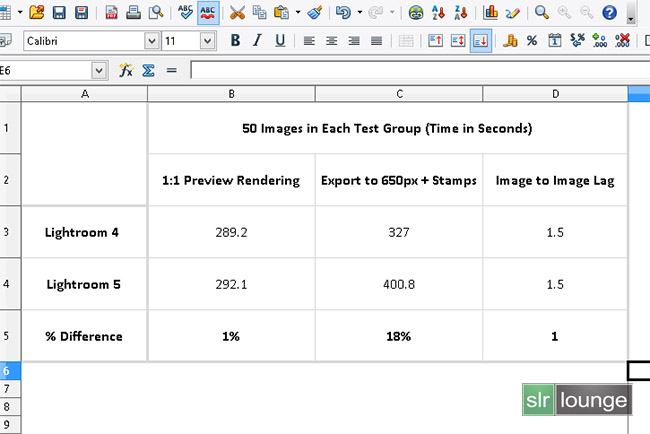The image size is (650, 434).
Task: Apply currency number format
Action: [510, 41]
